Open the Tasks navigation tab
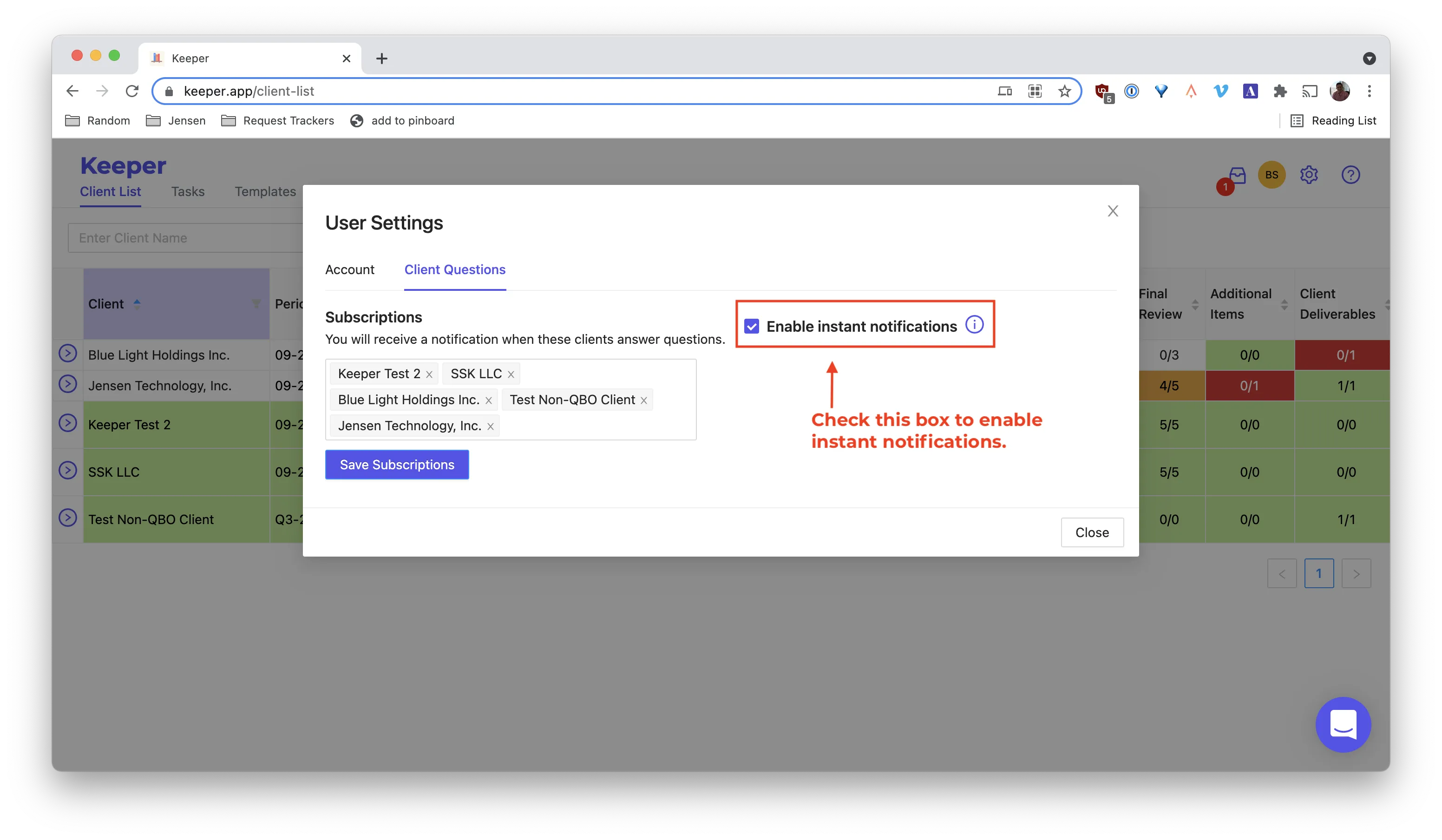The width and height of the screenshot is (1442, 840). [x=188, y=192]
